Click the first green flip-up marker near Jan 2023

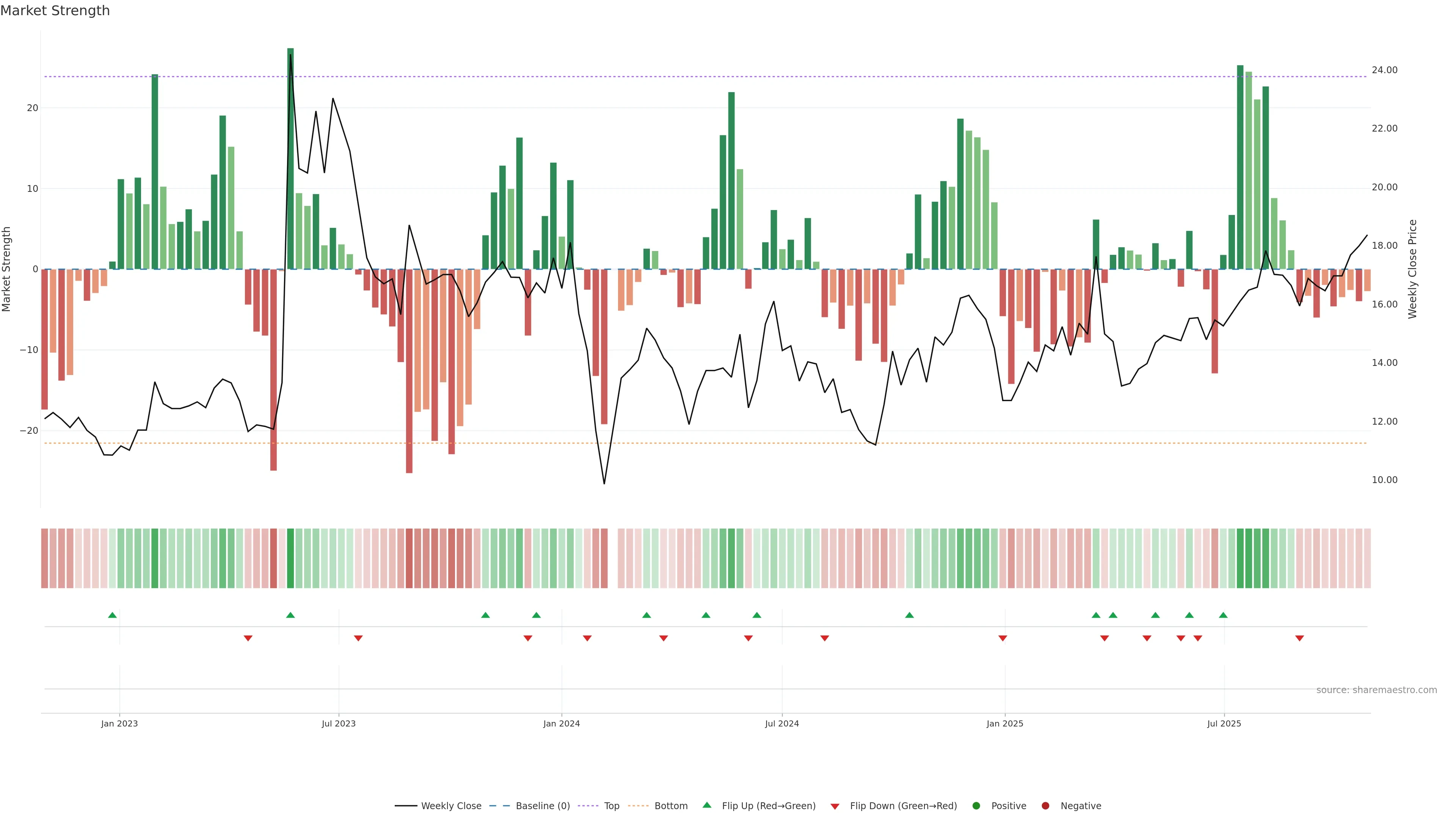tap(113, 615)
